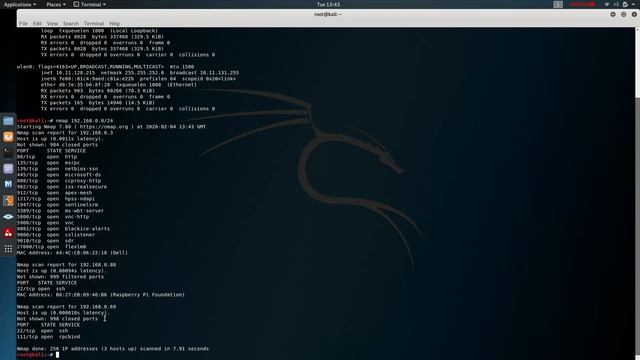Click the '912/tcp open apex-mesh' row
640x360 pixels.
coord(54,193)
